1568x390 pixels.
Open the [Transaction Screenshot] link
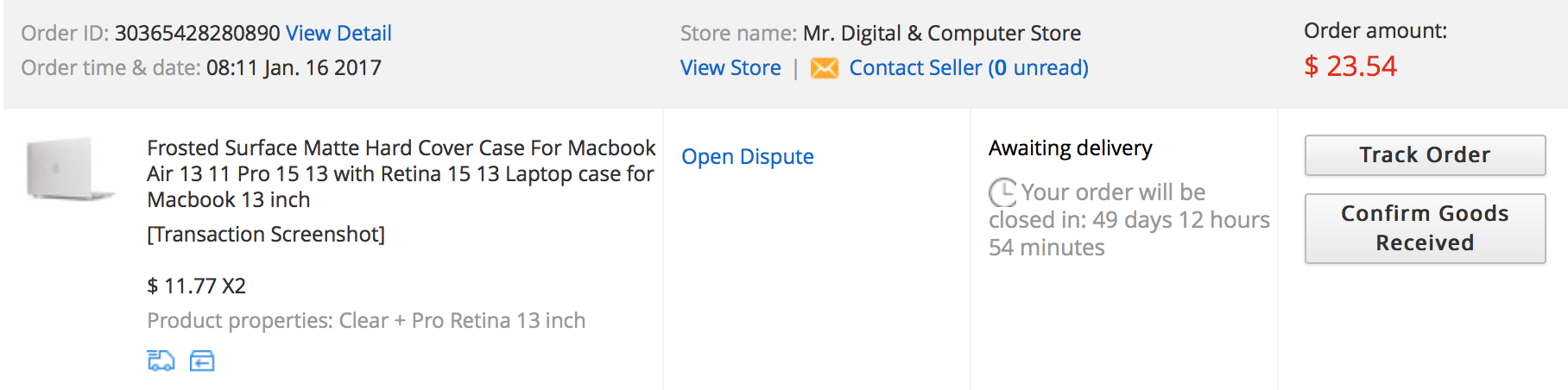point(266,234)
